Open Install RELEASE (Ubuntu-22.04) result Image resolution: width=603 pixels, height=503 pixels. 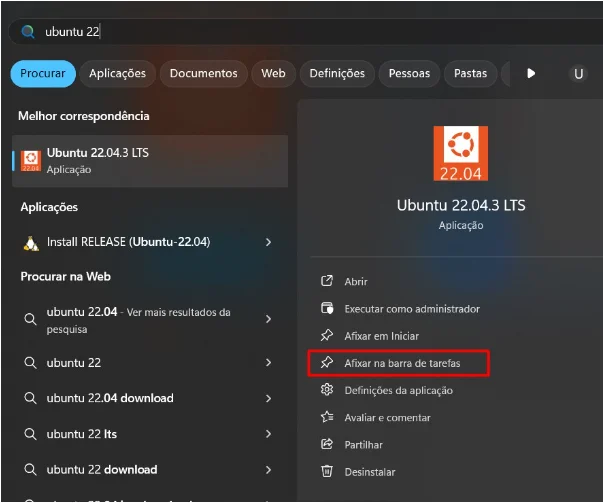(150, 242)
